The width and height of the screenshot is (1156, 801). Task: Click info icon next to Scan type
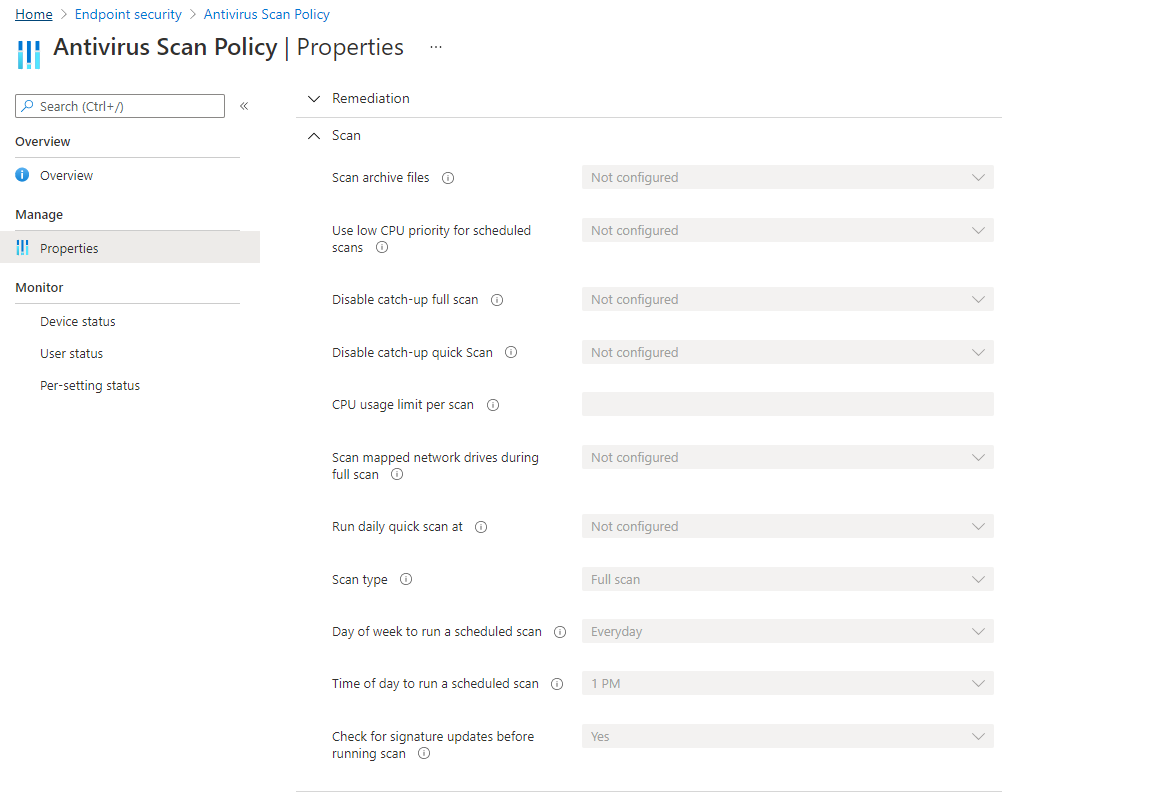(x=406, y=580)
